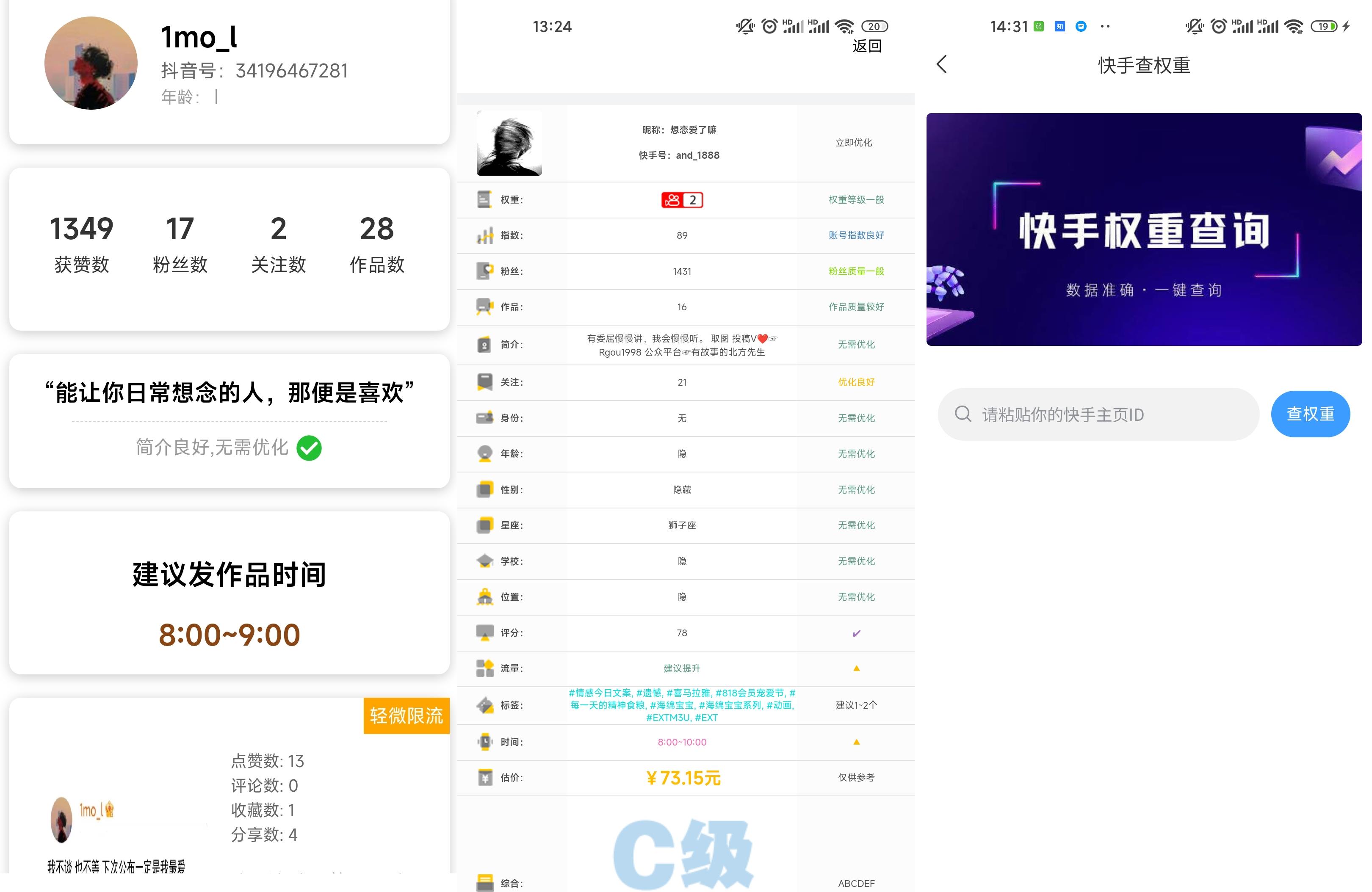Click the 流量 row icon

(485, 668)
